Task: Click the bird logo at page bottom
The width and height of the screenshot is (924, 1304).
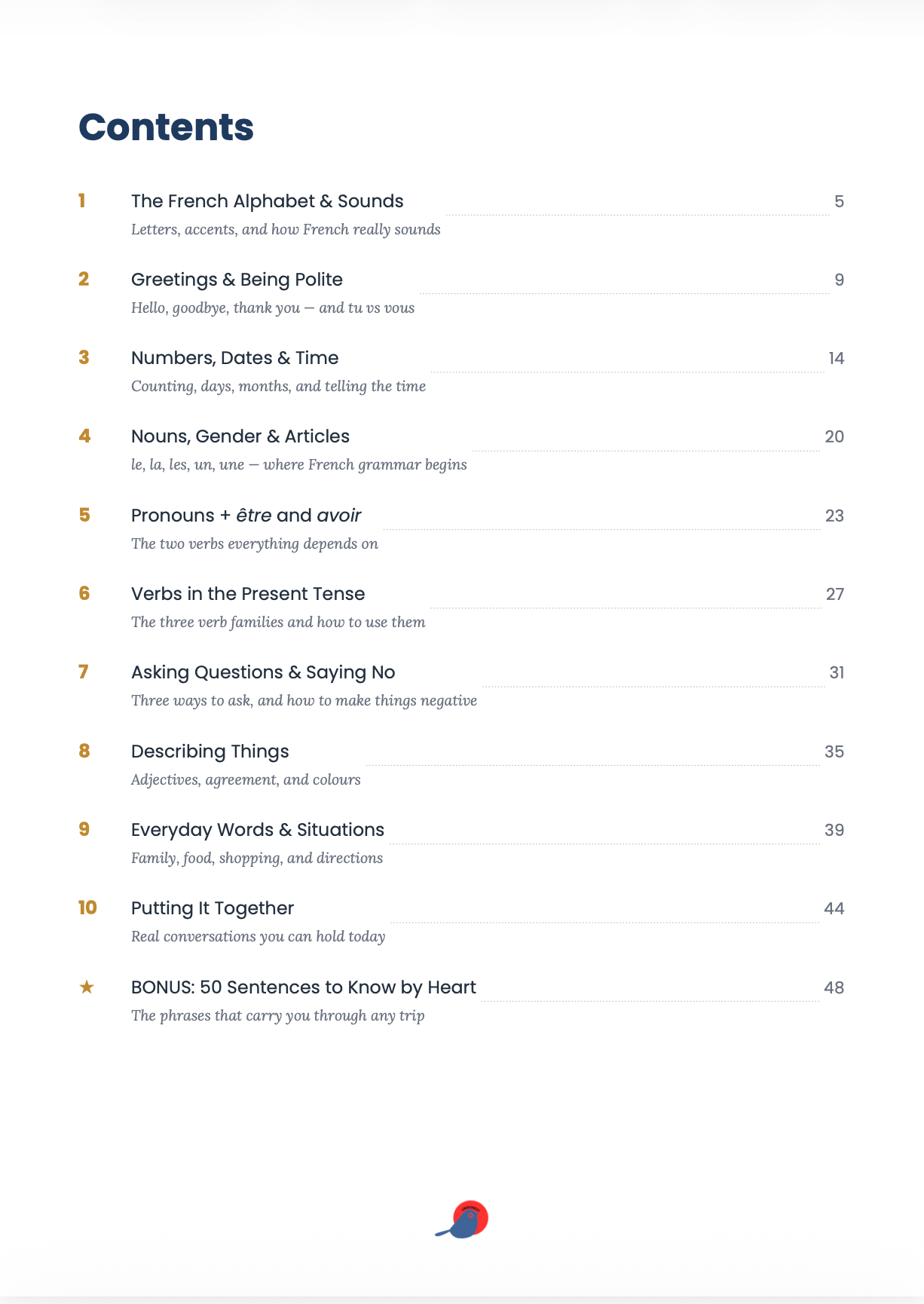Action: tap(462, 1220)
